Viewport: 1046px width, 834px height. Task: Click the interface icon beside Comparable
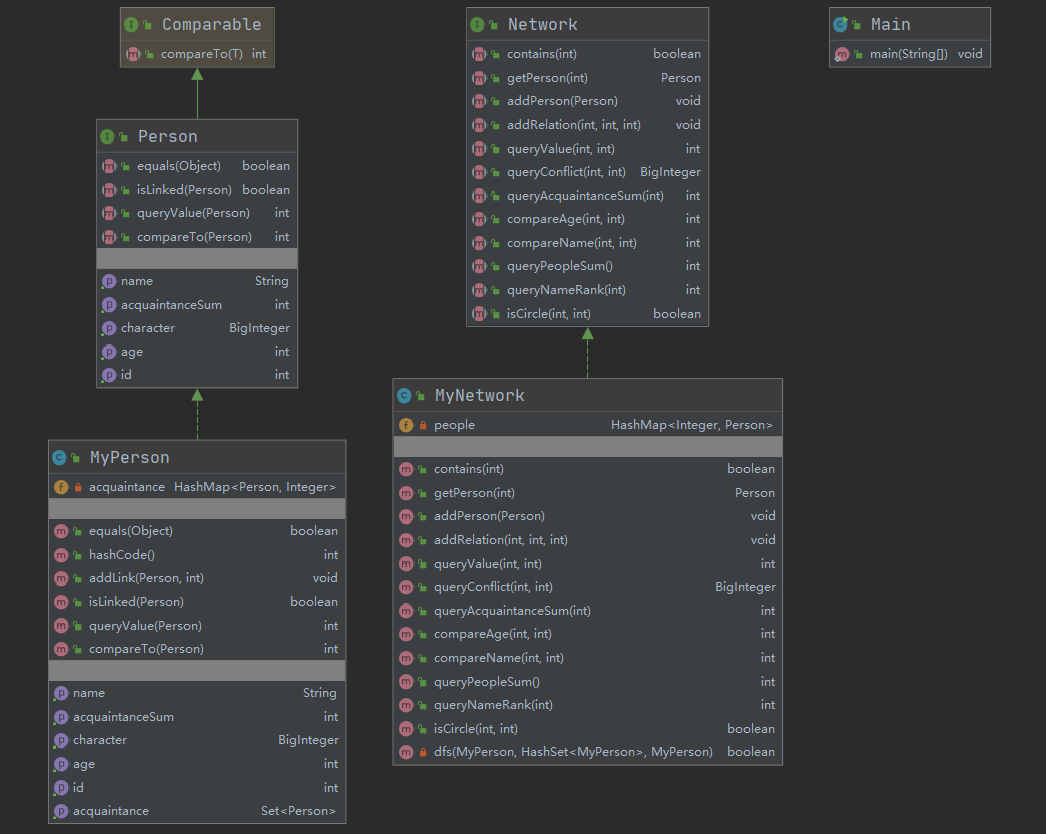132,25
